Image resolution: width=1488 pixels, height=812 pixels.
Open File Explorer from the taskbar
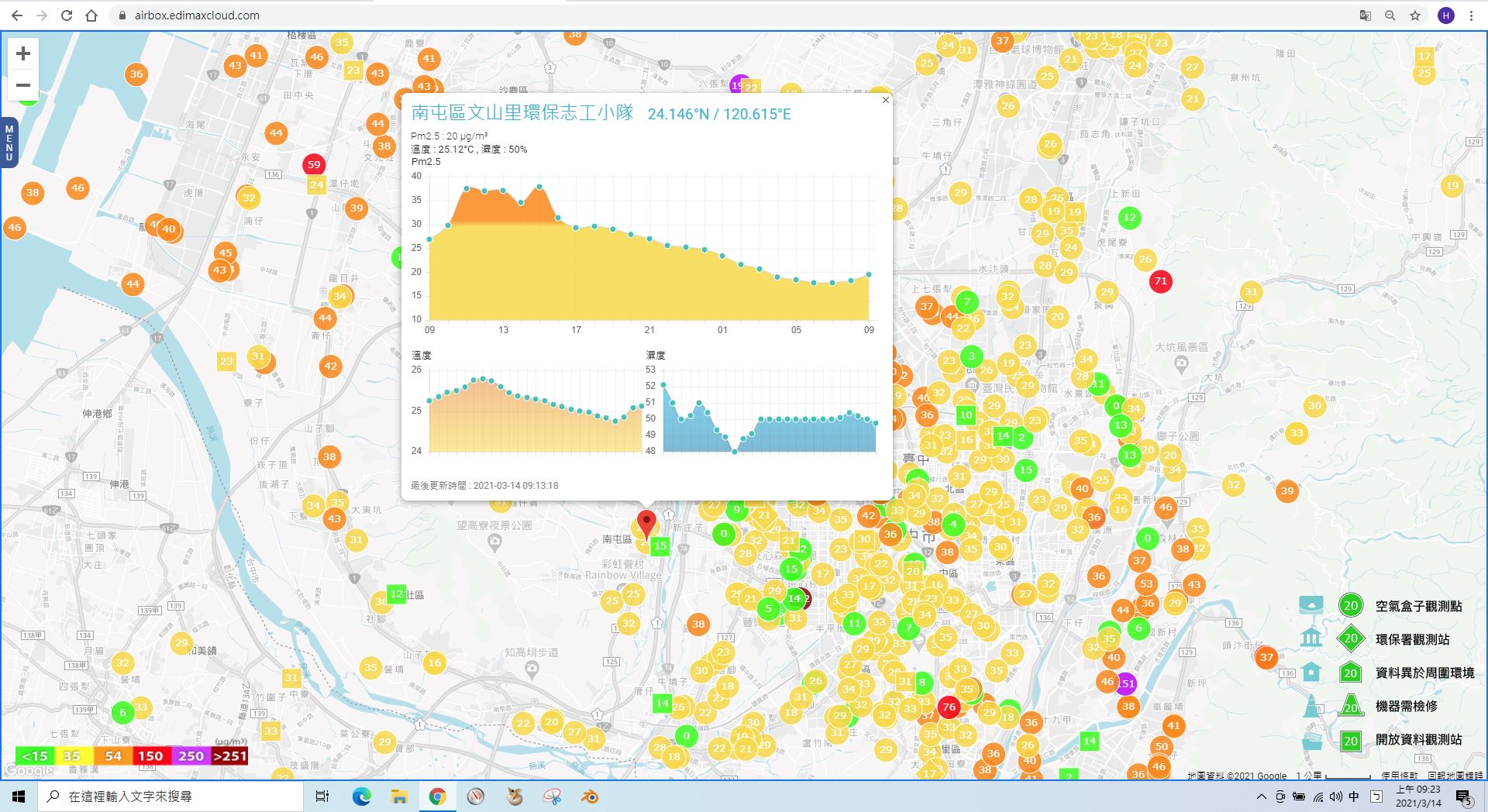399,797
